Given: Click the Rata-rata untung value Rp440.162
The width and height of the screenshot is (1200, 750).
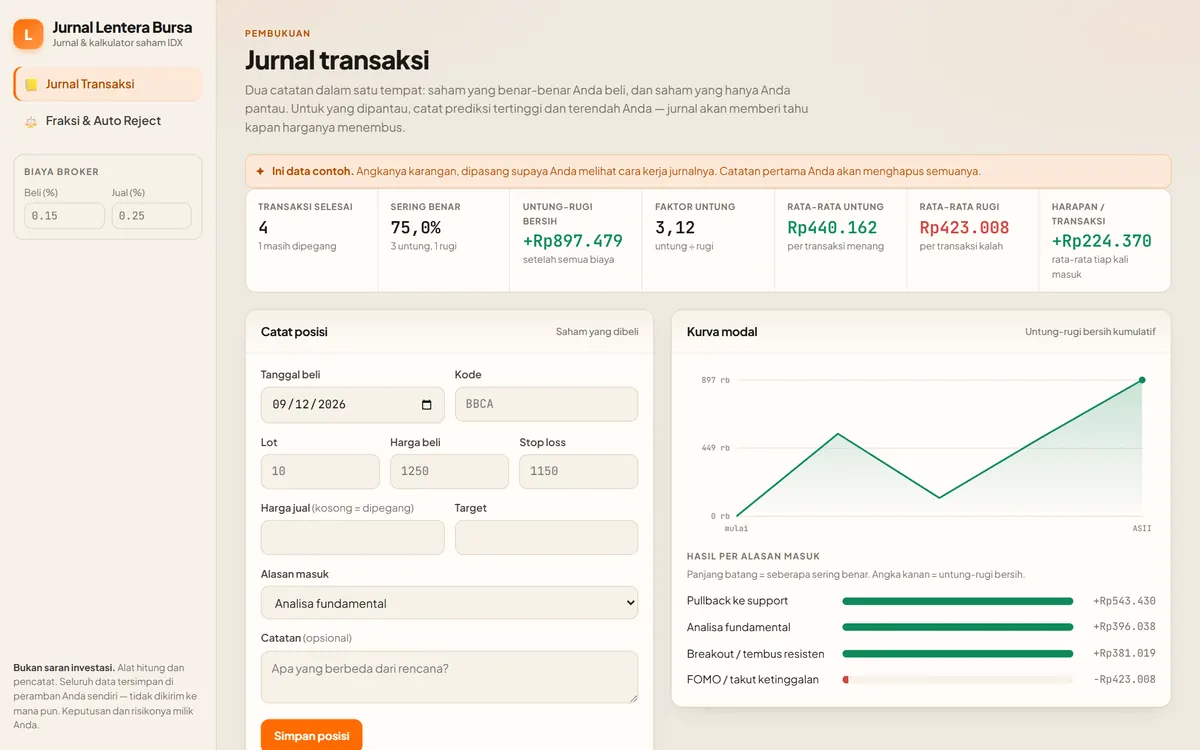Looking at the screenshot, I should click(x=832, y=227).
